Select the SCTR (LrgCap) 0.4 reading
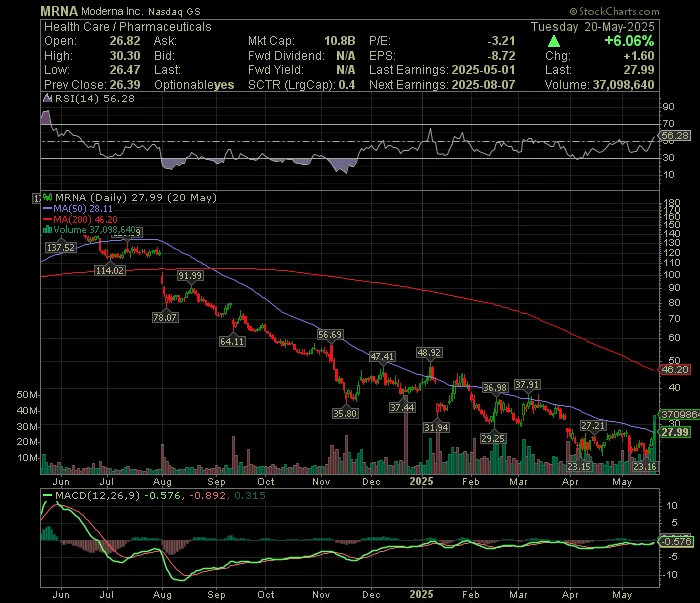700x603 pixels. point(302,85)
